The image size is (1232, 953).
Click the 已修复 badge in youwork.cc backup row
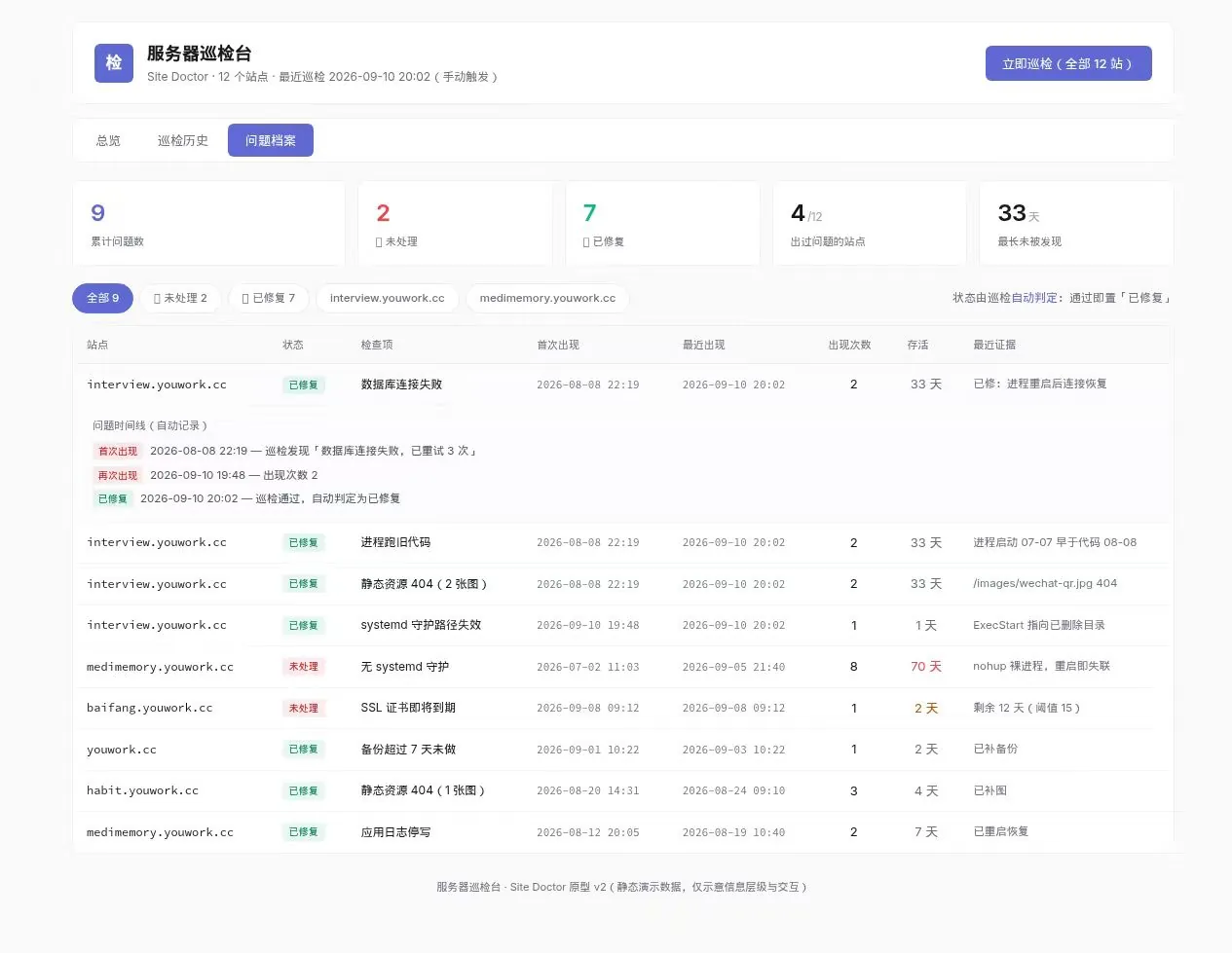(x=303, y=750)
